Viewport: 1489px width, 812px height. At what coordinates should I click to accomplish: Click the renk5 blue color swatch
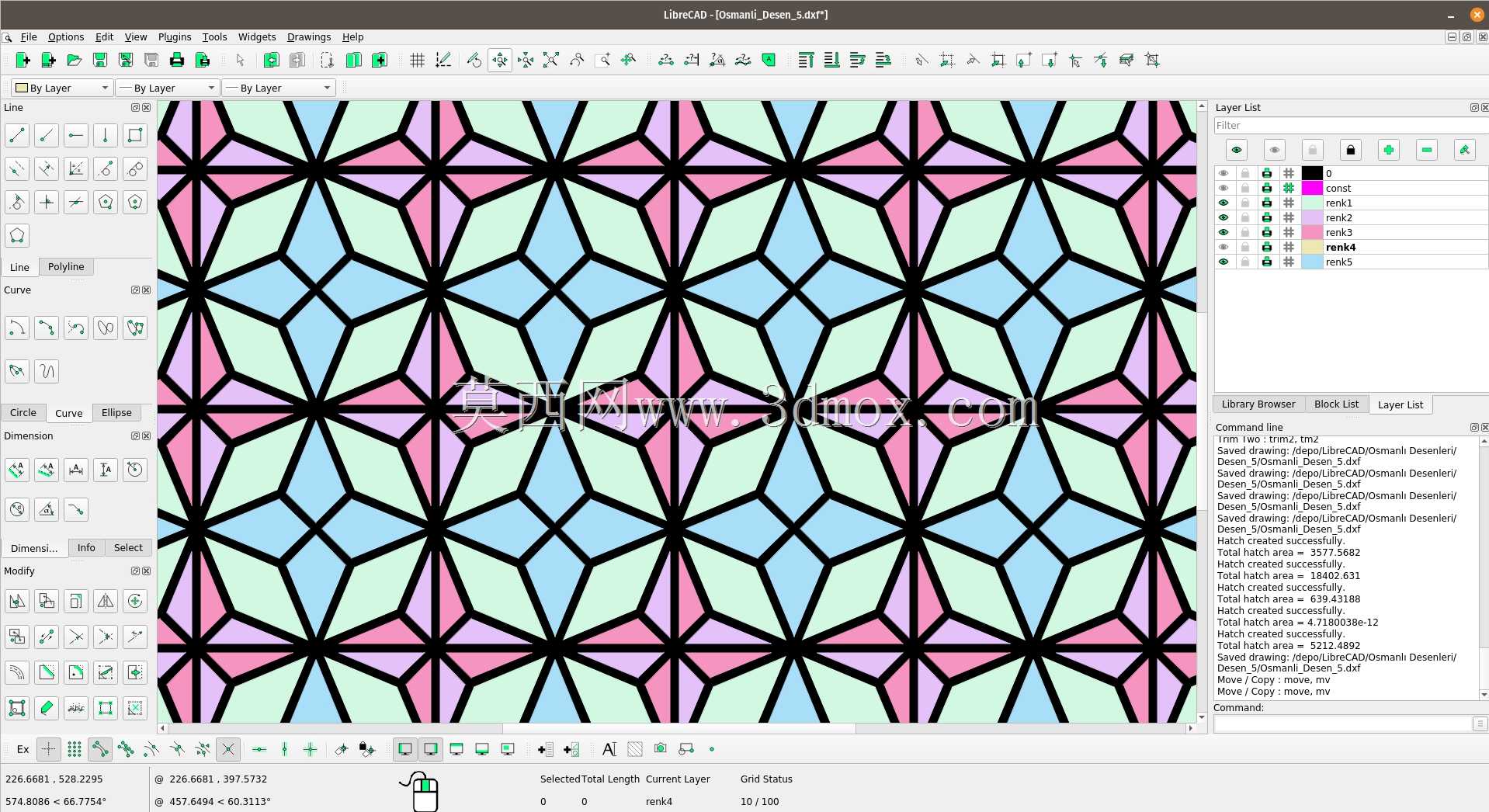[1312, 262]
